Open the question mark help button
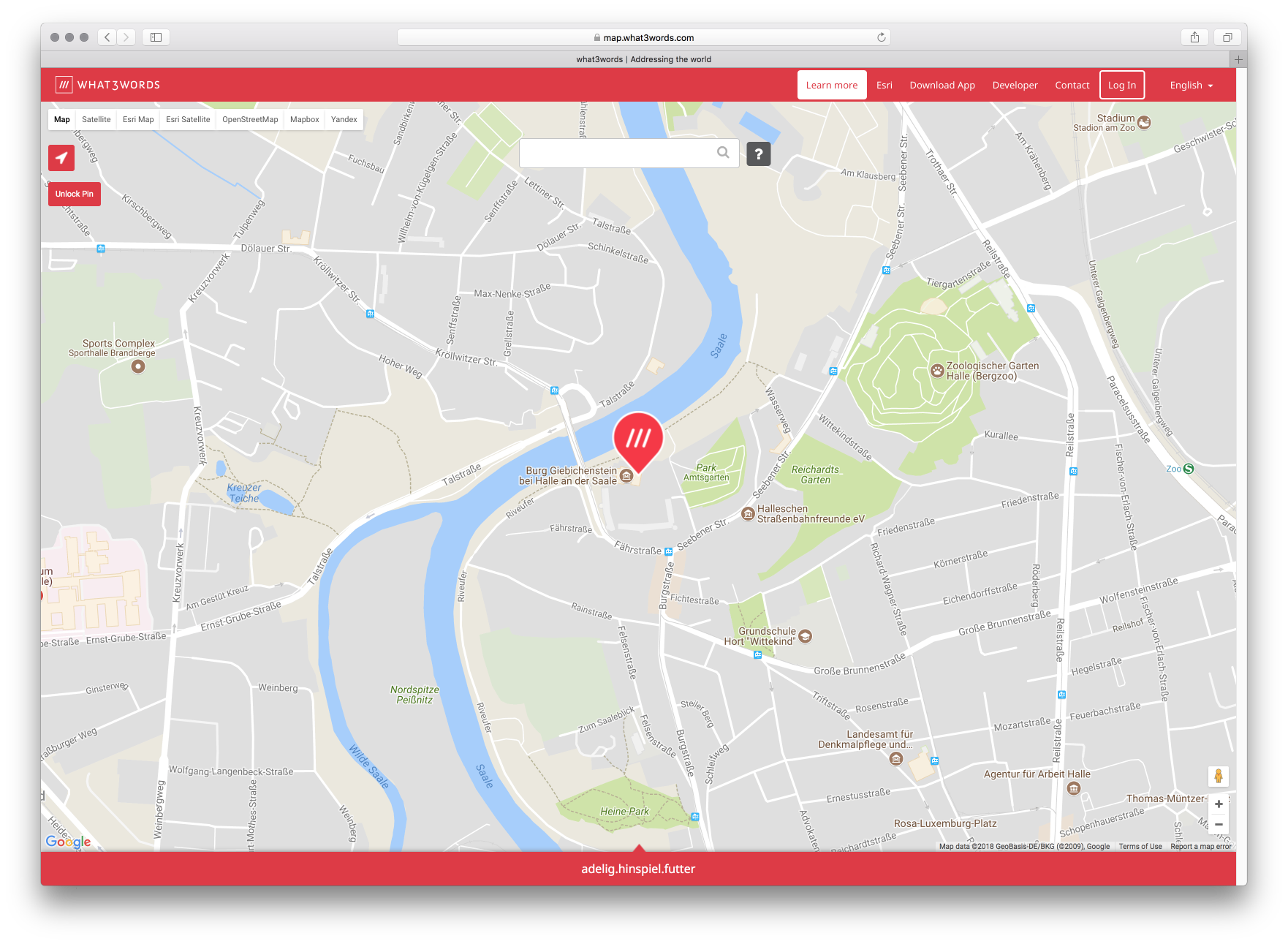This screenshot has height=944, width=1288. [759, 154]
